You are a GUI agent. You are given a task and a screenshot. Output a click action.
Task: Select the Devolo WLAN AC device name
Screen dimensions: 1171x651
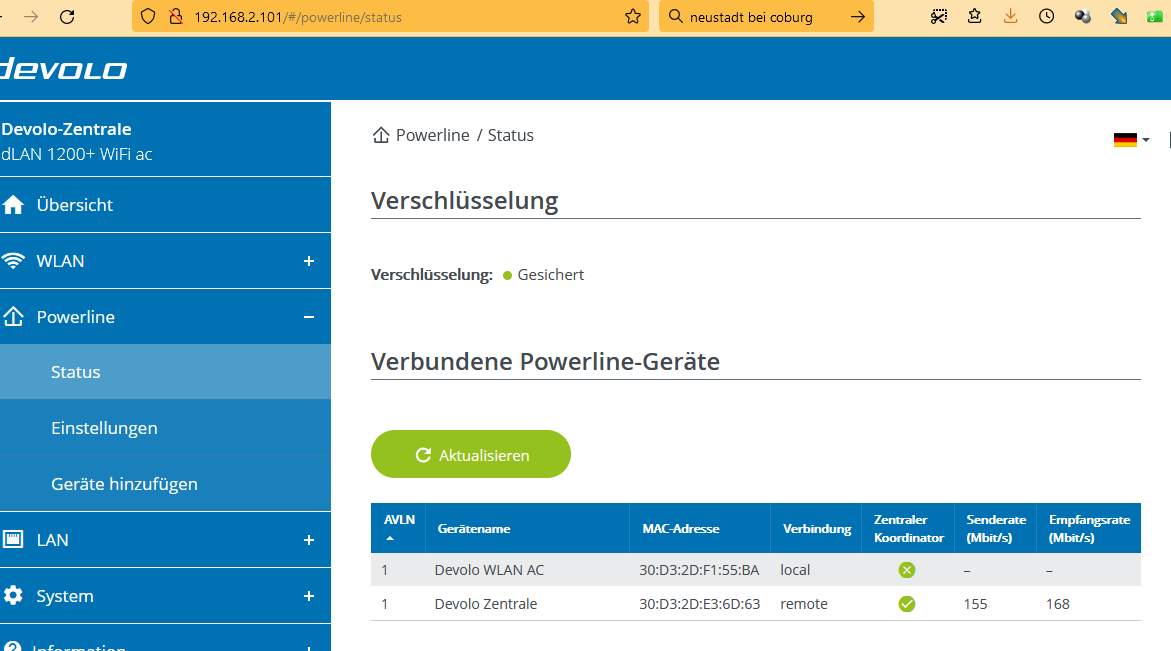(489, 570)
